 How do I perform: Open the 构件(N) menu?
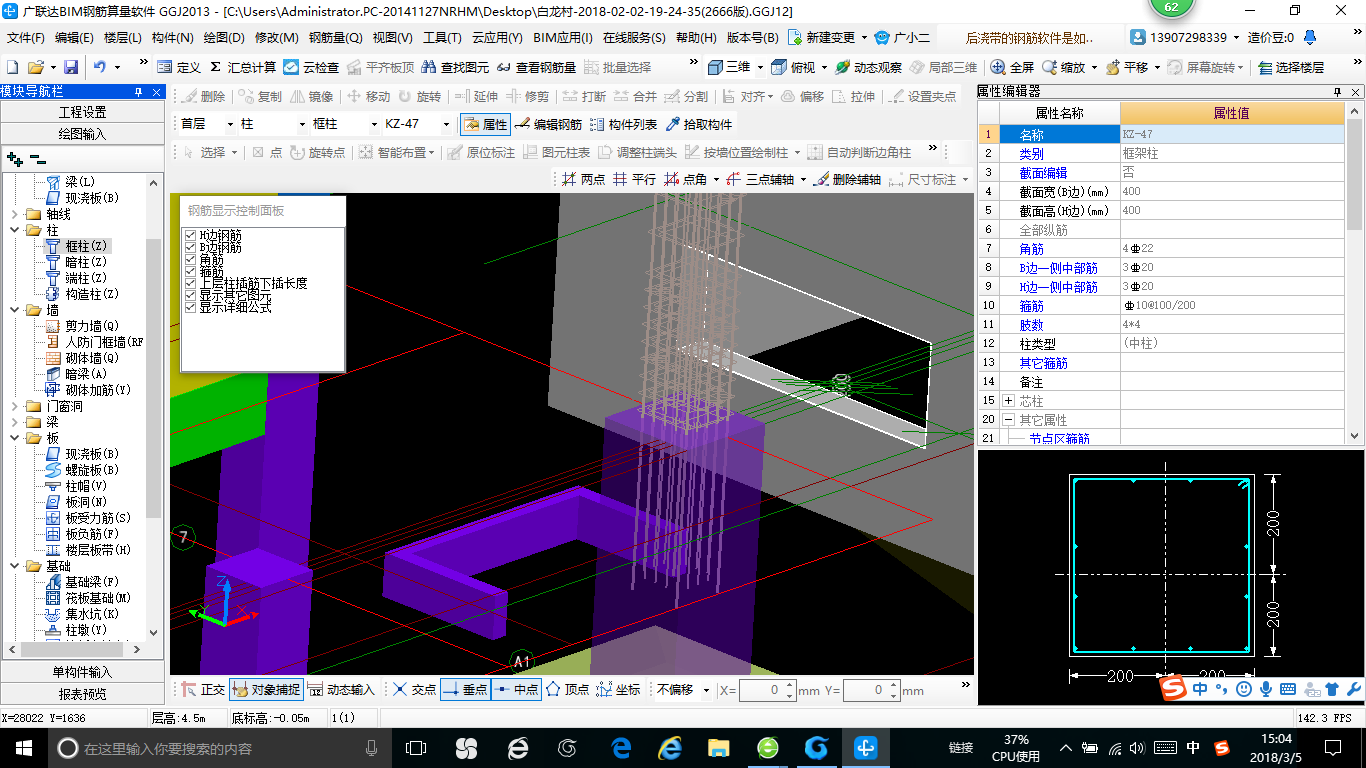[173, 38]
